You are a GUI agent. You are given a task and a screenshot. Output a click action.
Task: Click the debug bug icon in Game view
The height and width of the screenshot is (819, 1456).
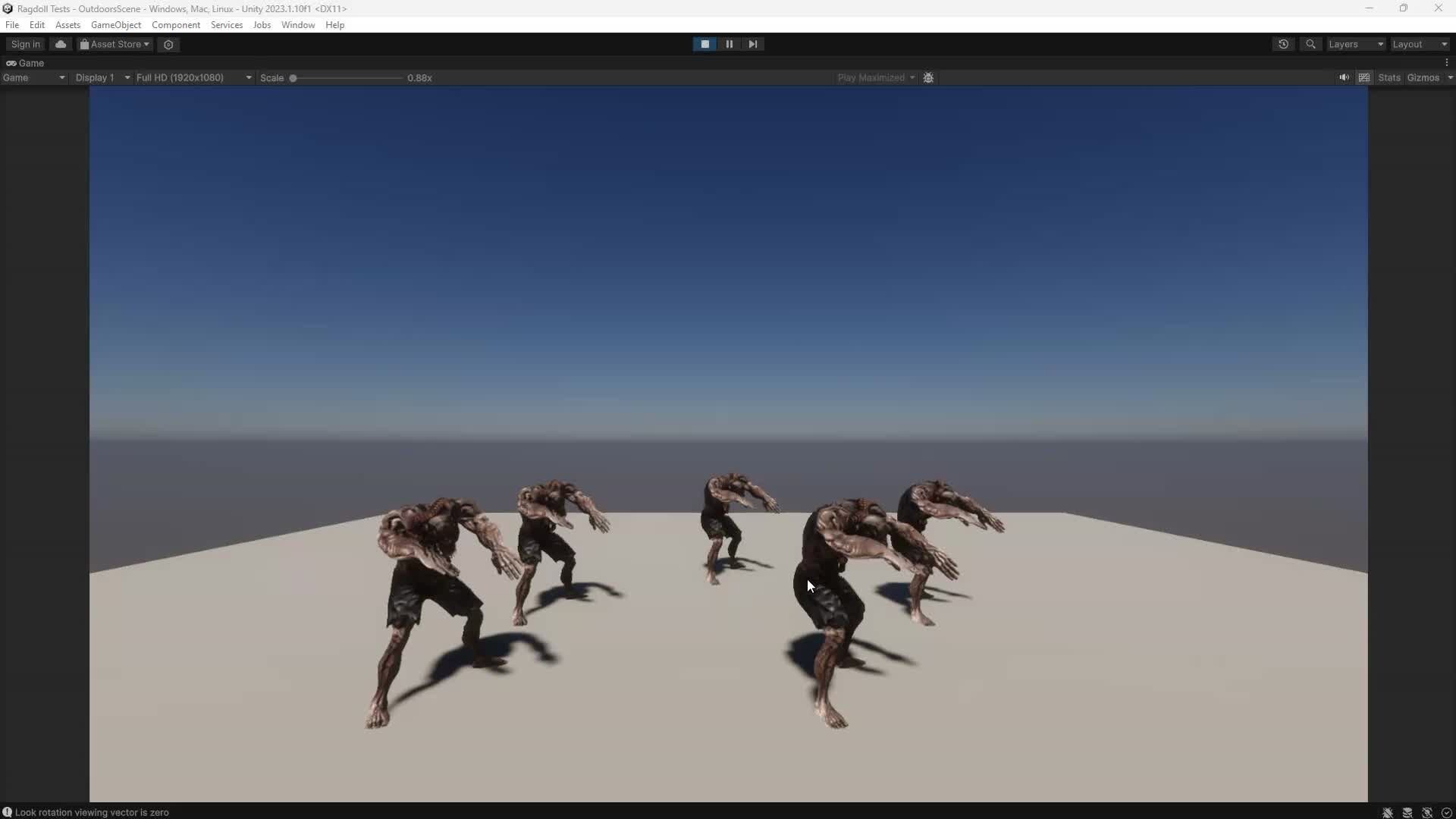(928, 77)
